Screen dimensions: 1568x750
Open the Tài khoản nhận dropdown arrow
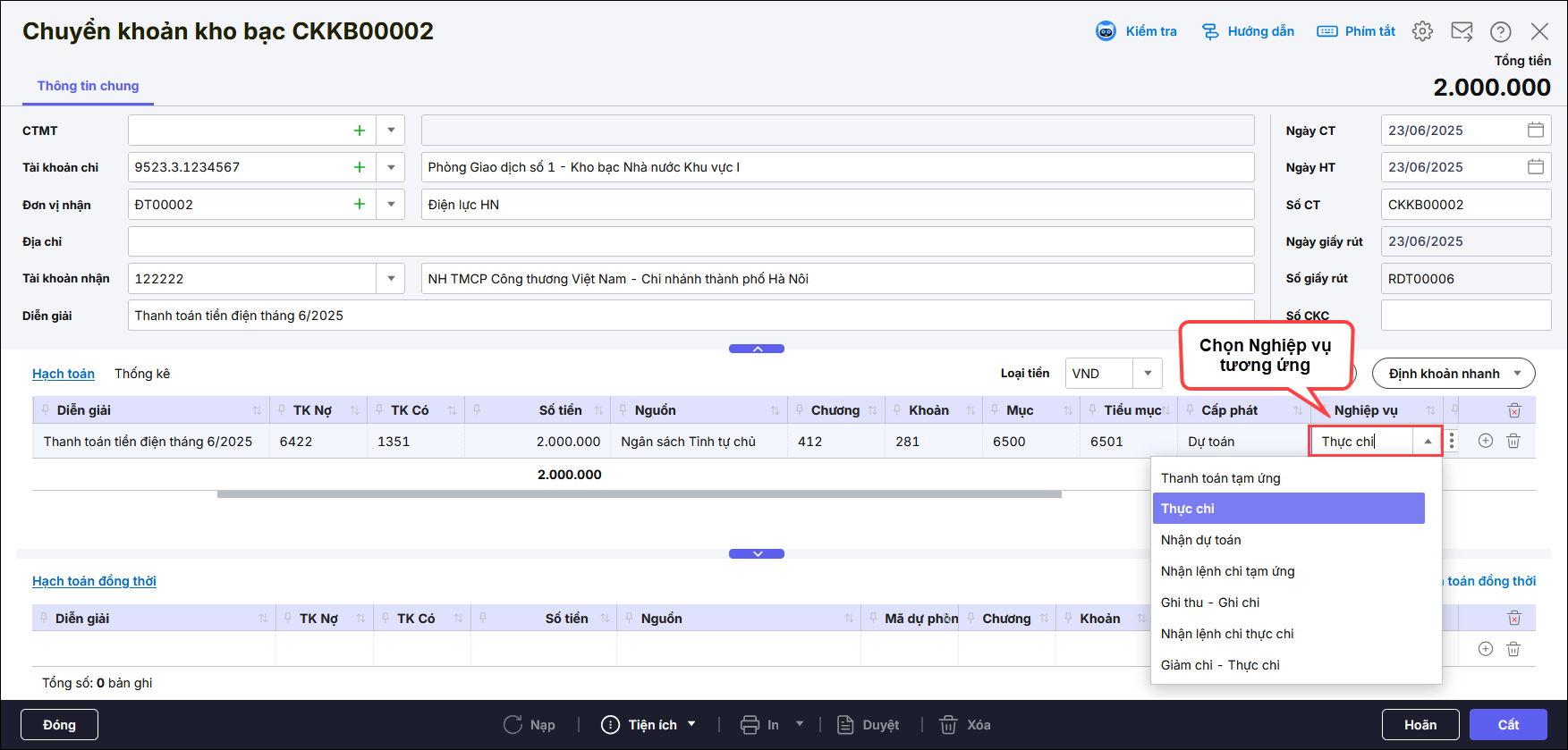point(391,279)
